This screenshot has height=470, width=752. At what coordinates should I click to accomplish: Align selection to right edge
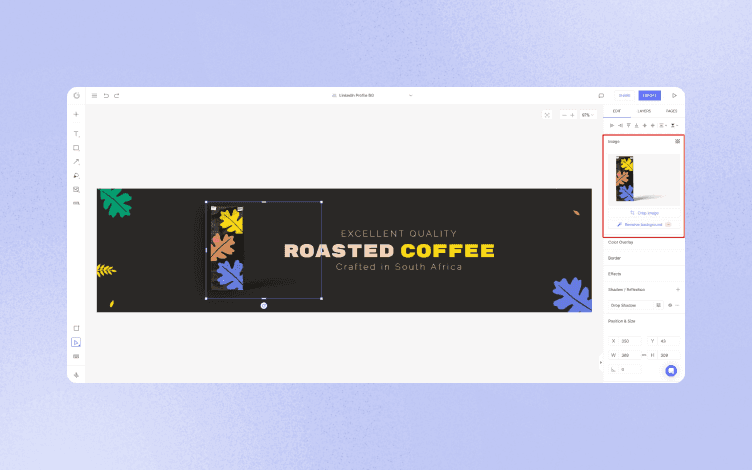(x=620, y=126)
